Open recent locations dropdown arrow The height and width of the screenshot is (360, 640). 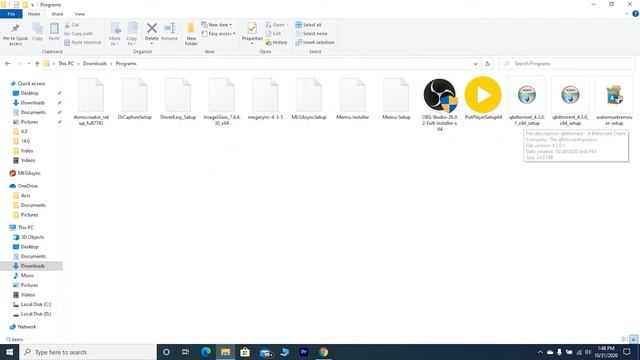29,64
